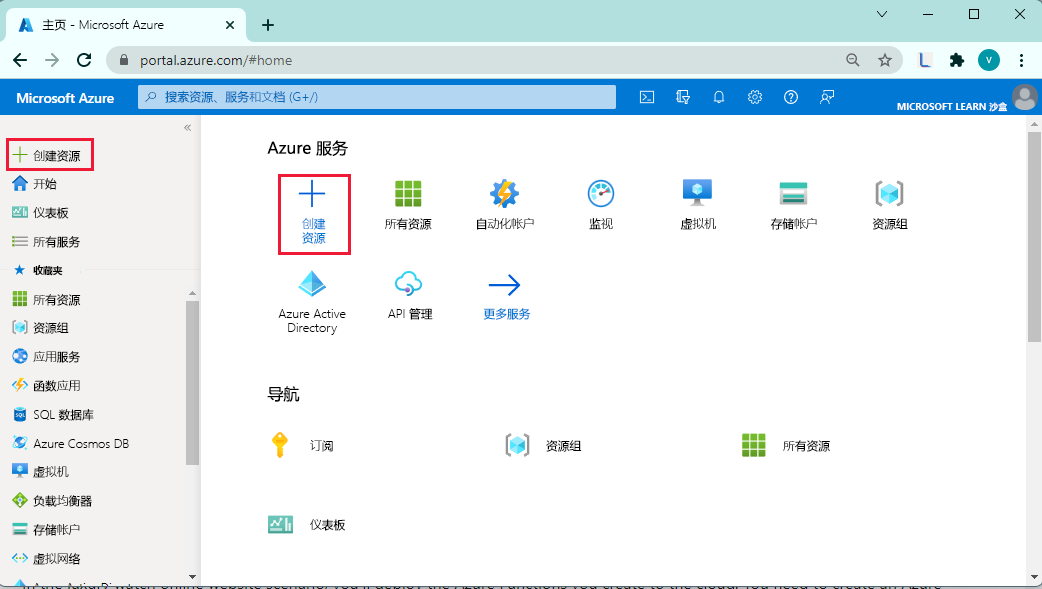Open 订阅 under 导航

(x=302, y=445)
